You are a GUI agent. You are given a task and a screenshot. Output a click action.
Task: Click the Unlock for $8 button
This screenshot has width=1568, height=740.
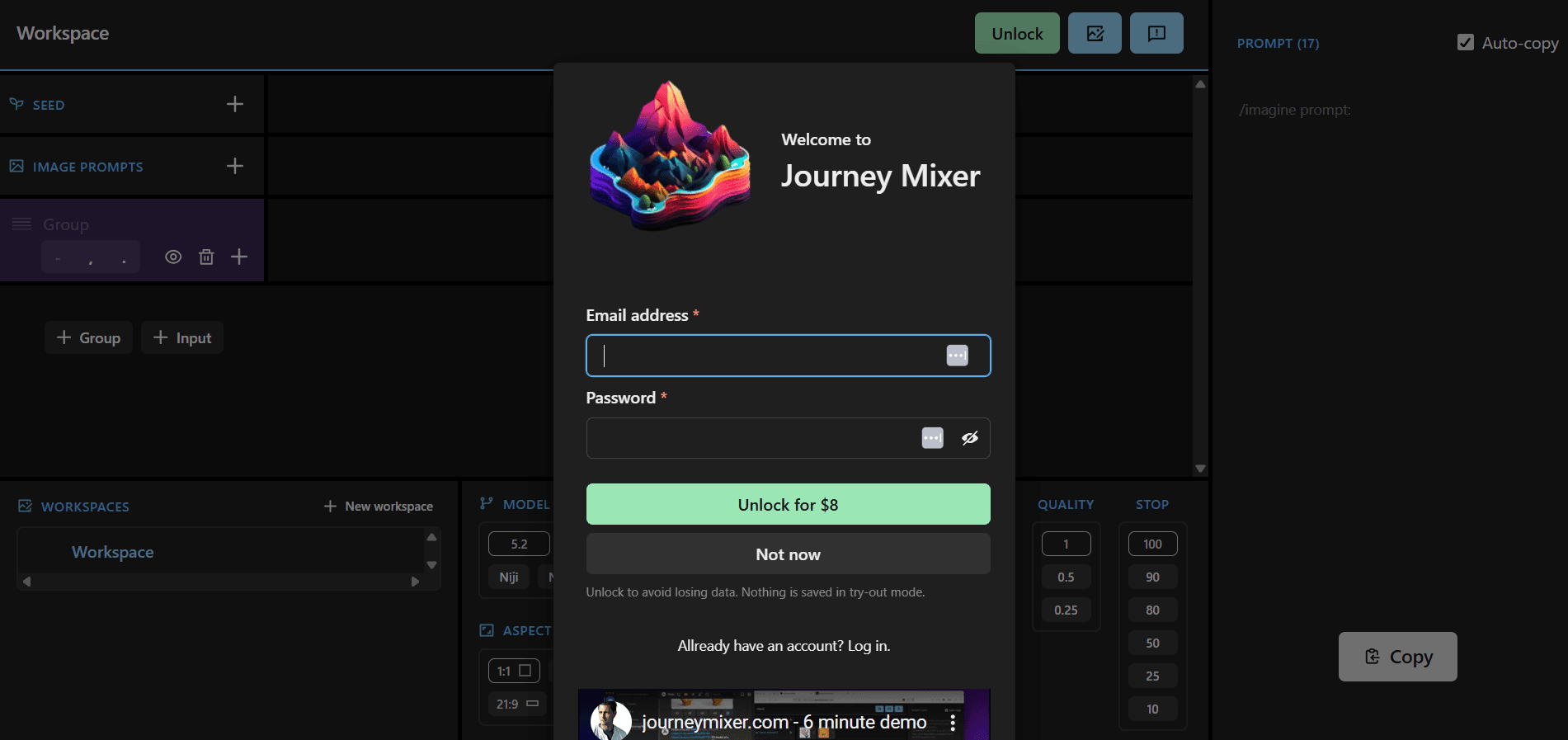pyautogui.click(x=788, y=504)
